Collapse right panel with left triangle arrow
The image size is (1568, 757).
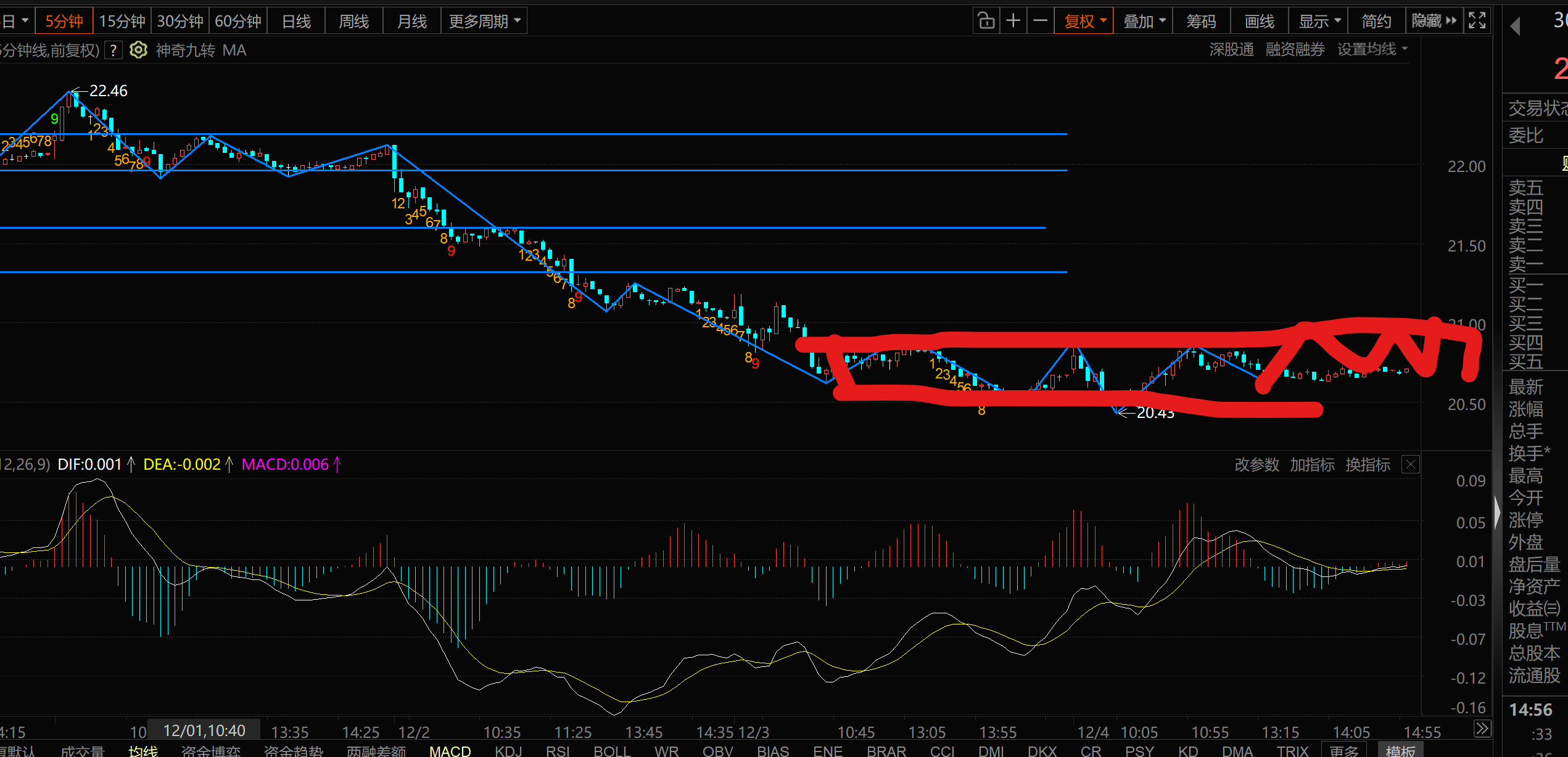pyautogui.click(x=1515, y=26)
